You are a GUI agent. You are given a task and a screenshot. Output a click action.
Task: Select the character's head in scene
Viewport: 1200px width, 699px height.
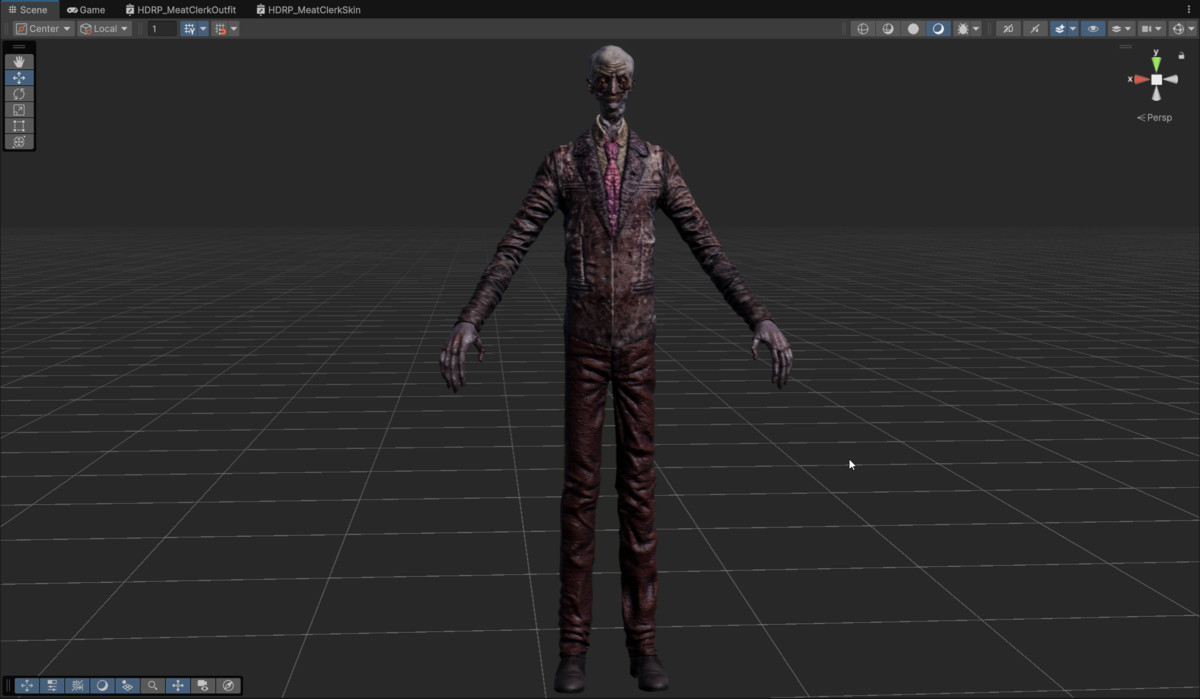(611, 80)
